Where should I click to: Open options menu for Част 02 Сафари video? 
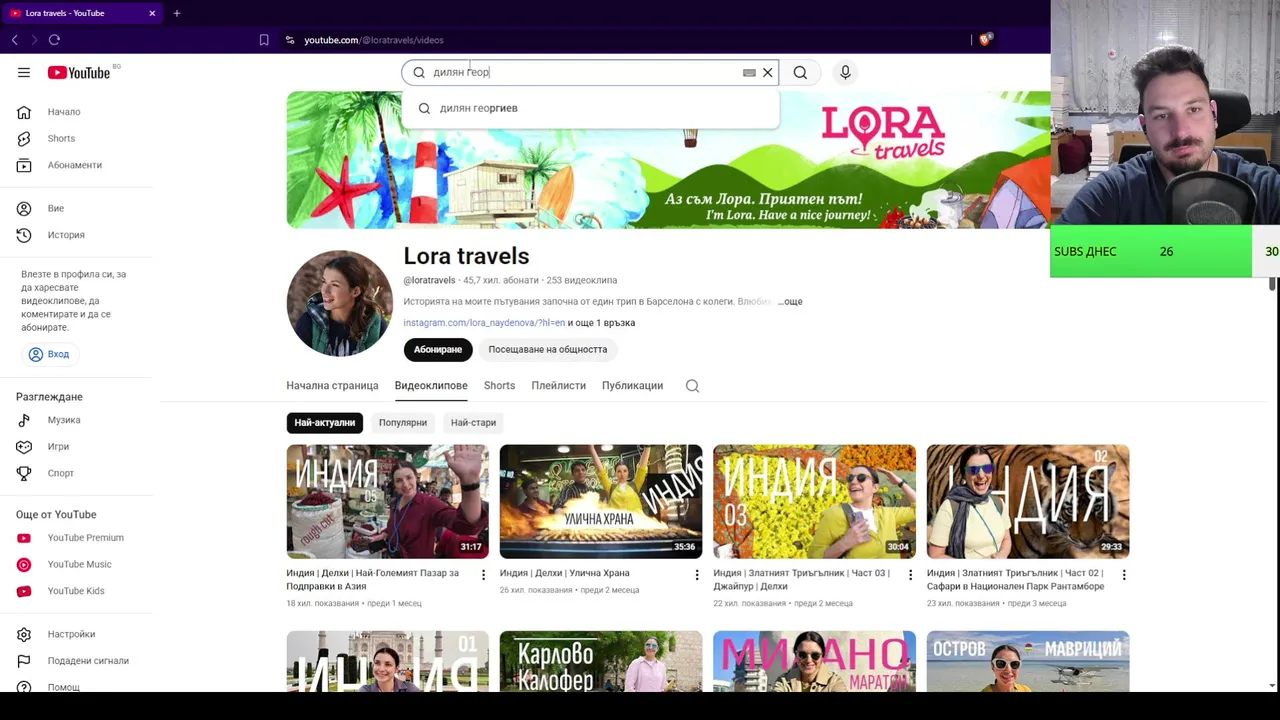[1124, 575]
